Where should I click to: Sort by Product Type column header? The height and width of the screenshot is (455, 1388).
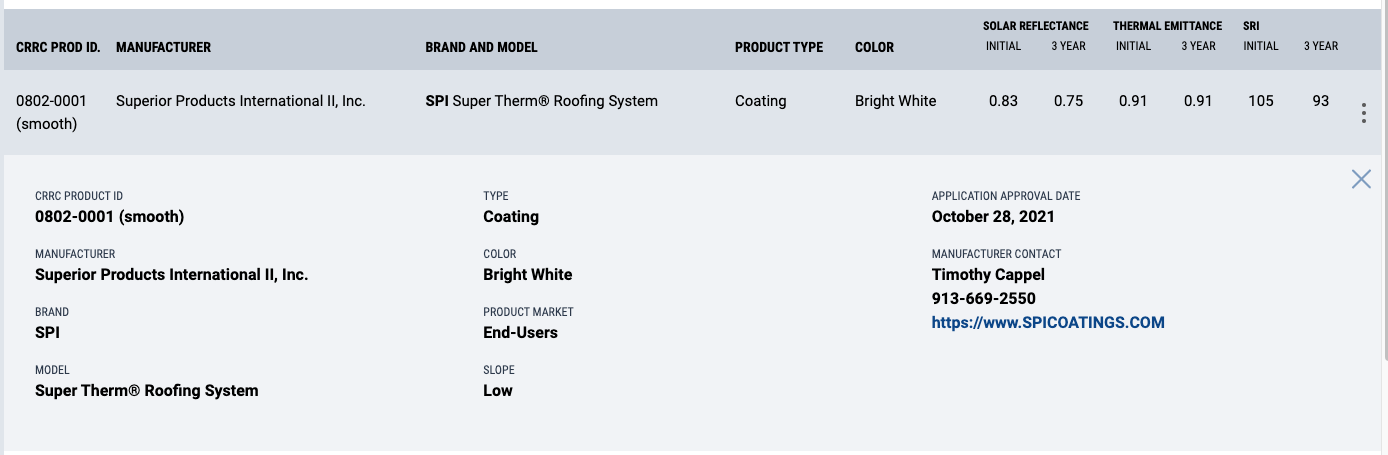pyautogui.click(x=779, y=47)
